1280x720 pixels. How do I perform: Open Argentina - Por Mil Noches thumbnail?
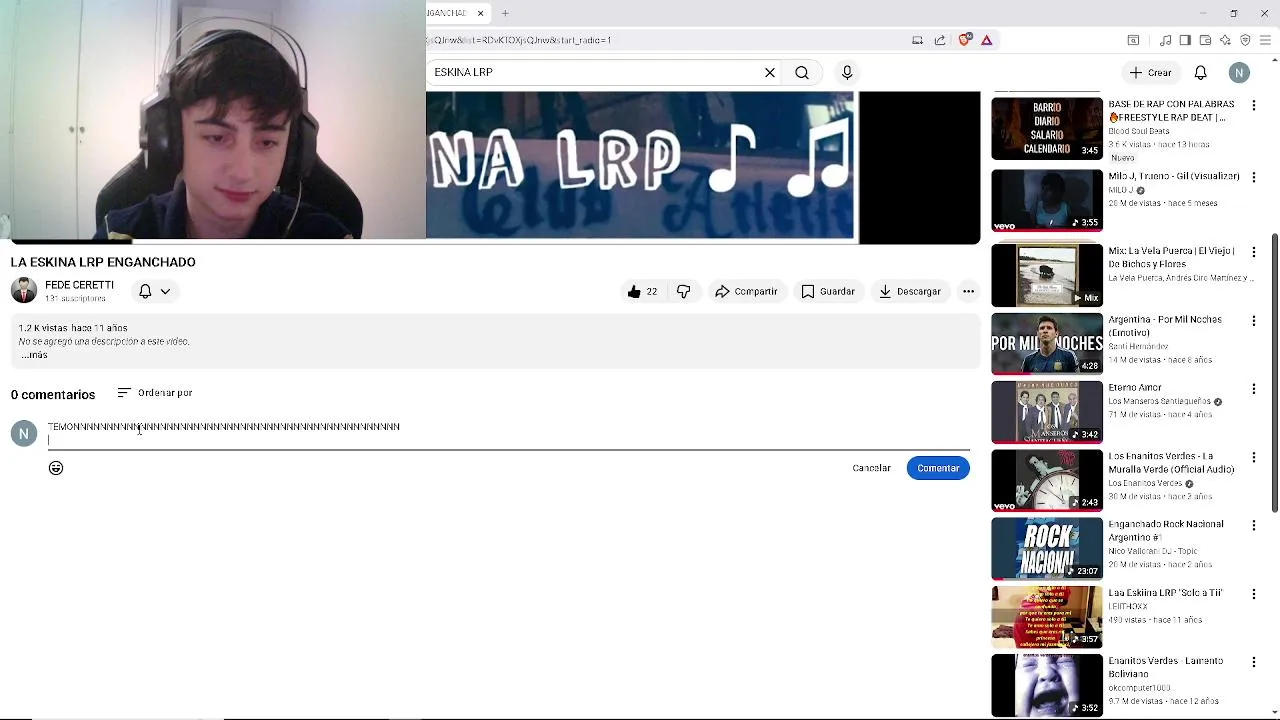pyautogui.click(x=1047, y=343)
